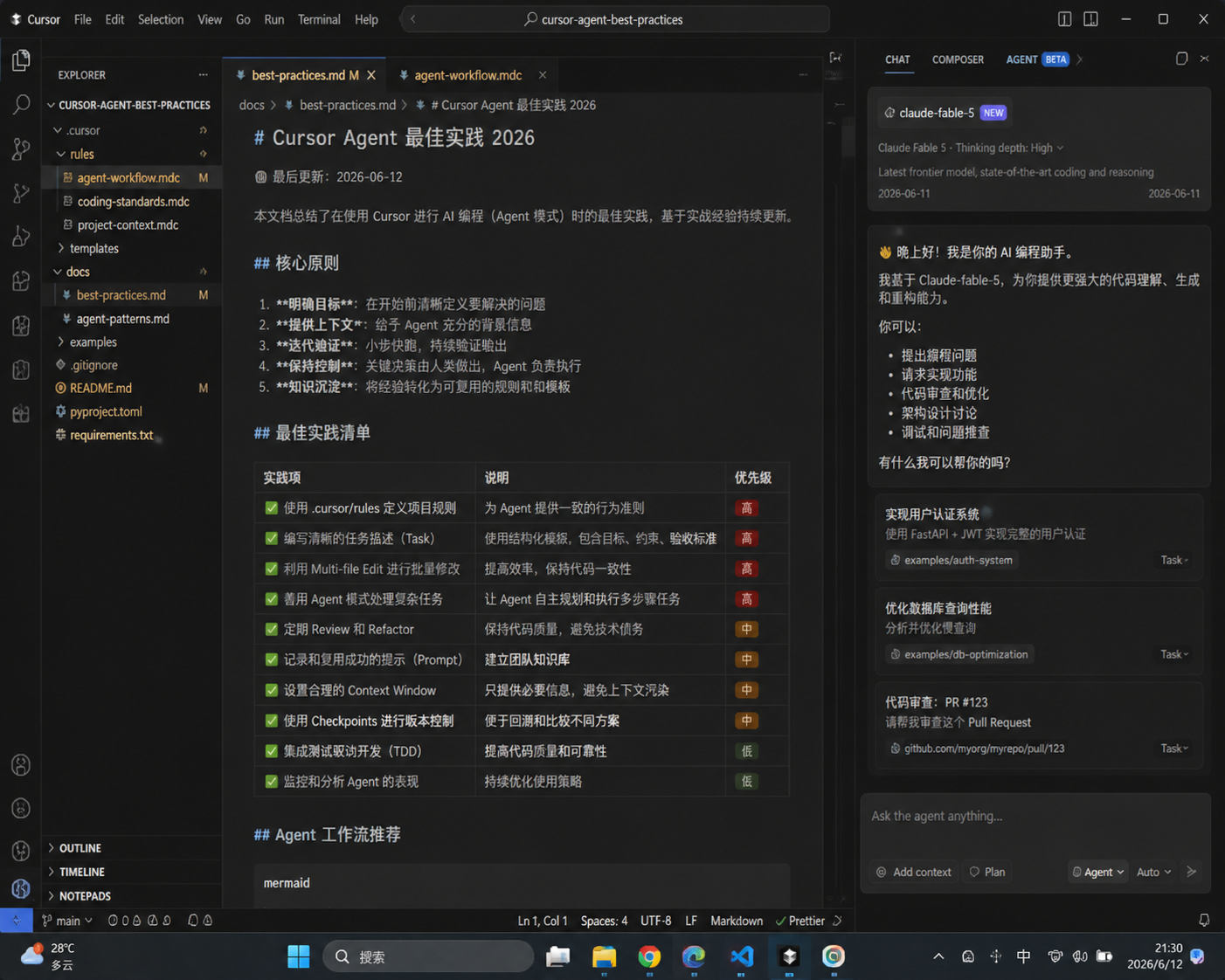Open File Explorer folder icon in the taskbar
This screenshot has height=980, width=1225.
pos(604,956)
